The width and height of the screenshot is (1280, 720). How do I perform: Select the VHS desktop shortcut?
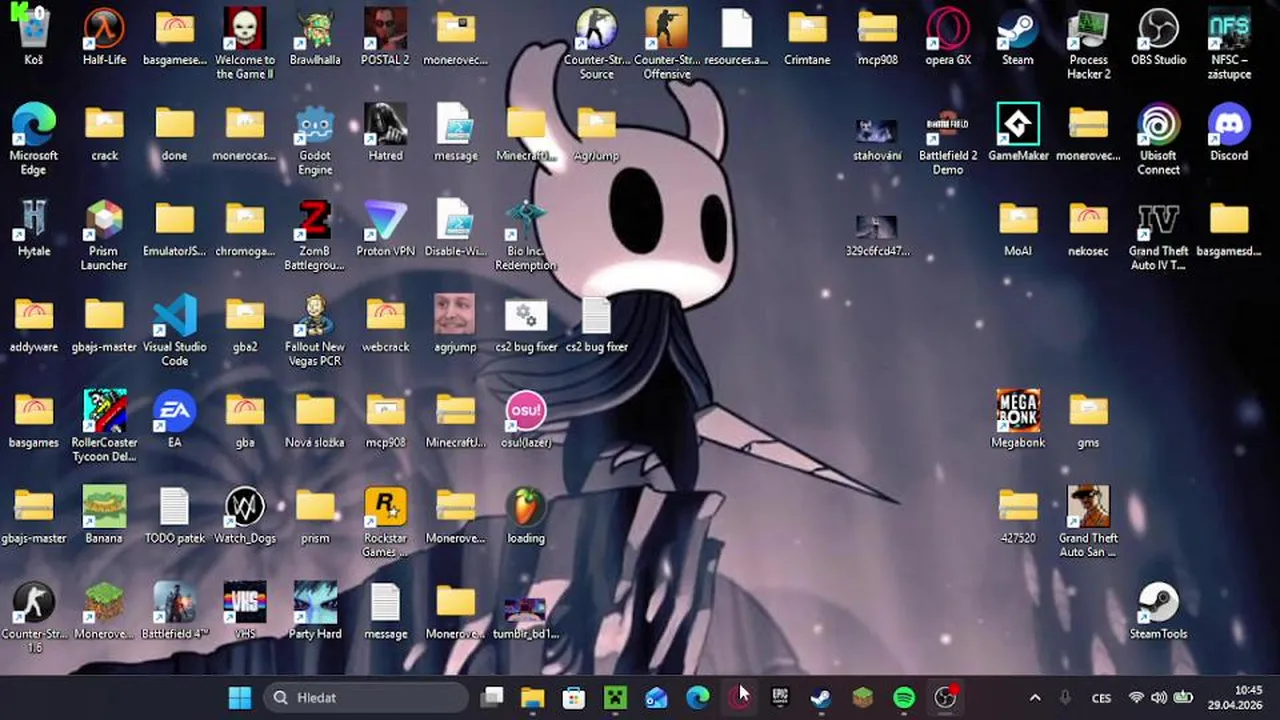click(245, 611)
